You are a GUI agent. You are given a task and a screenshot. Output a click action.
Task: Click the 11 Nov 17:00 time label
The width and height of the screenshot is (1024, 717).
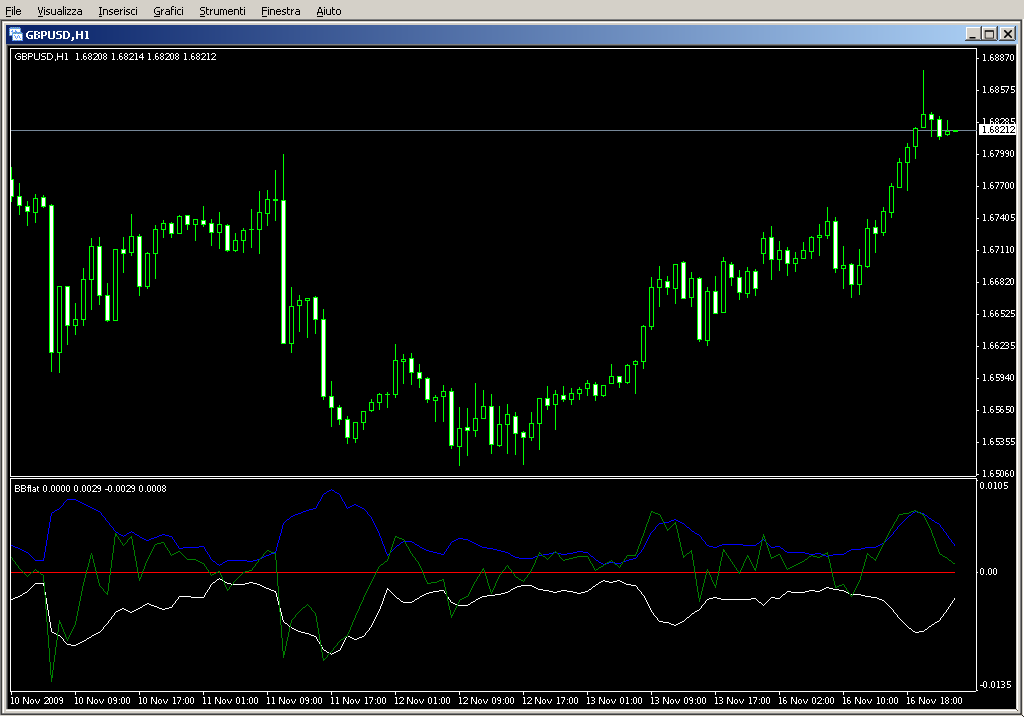[x=359, y=701]
